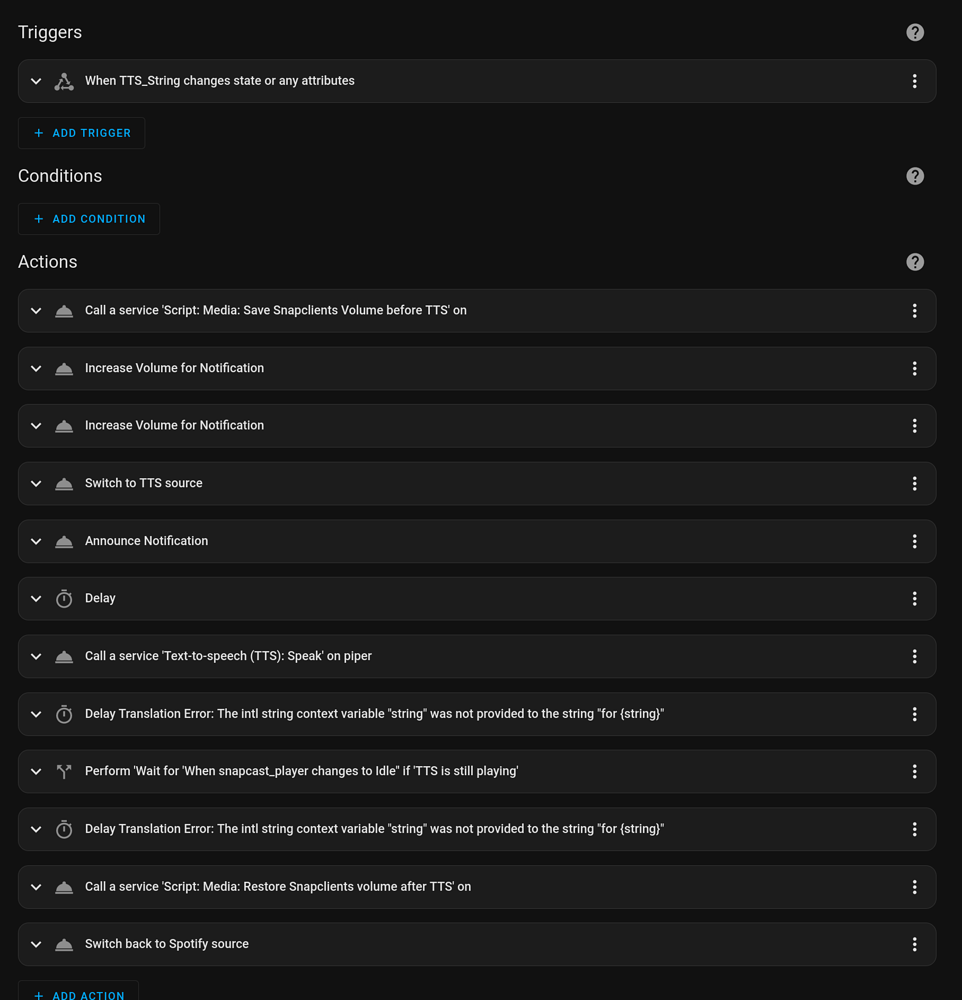Screen dimensions: 962x1000
Task: Expand the 'Restore Snapclients volume after TTS' action
Action: [36, 886]
